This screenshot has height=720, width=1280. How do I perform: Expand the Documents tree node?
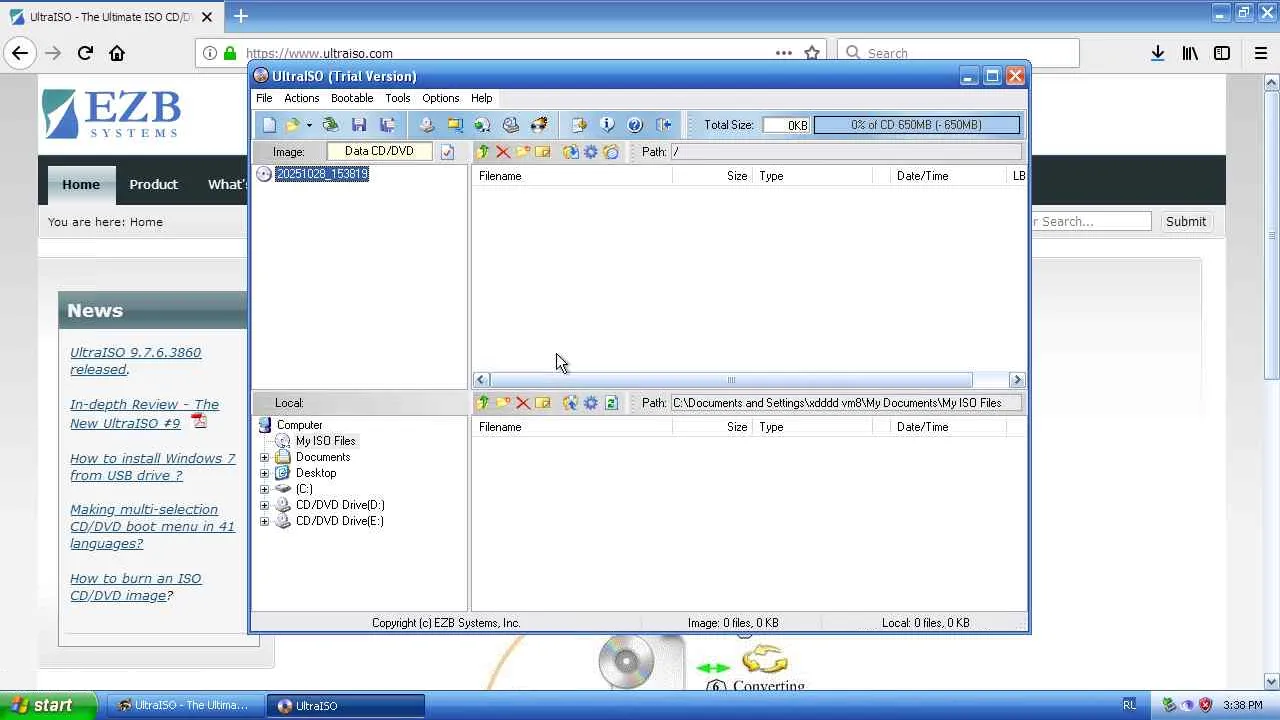(x=264, y=457)
